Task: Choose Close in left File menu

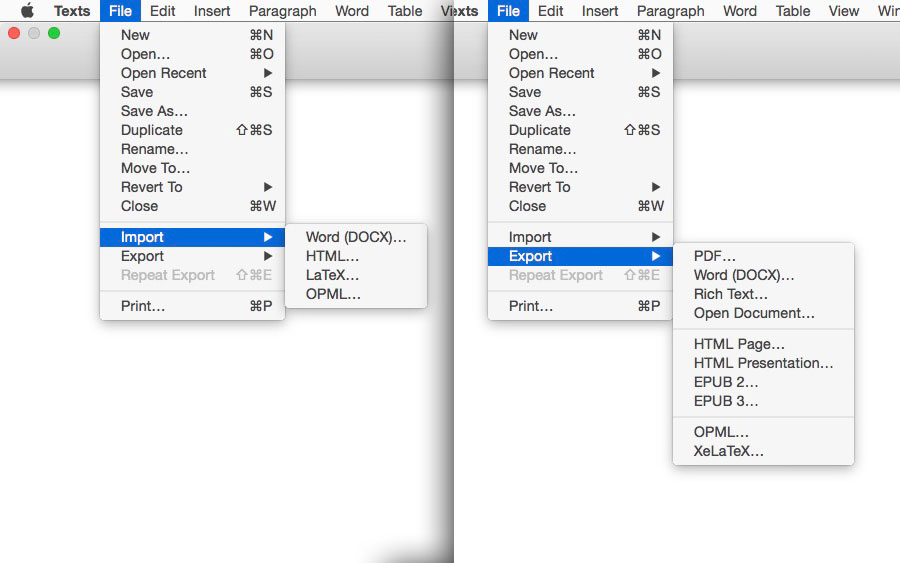Action: pos(192,206)
